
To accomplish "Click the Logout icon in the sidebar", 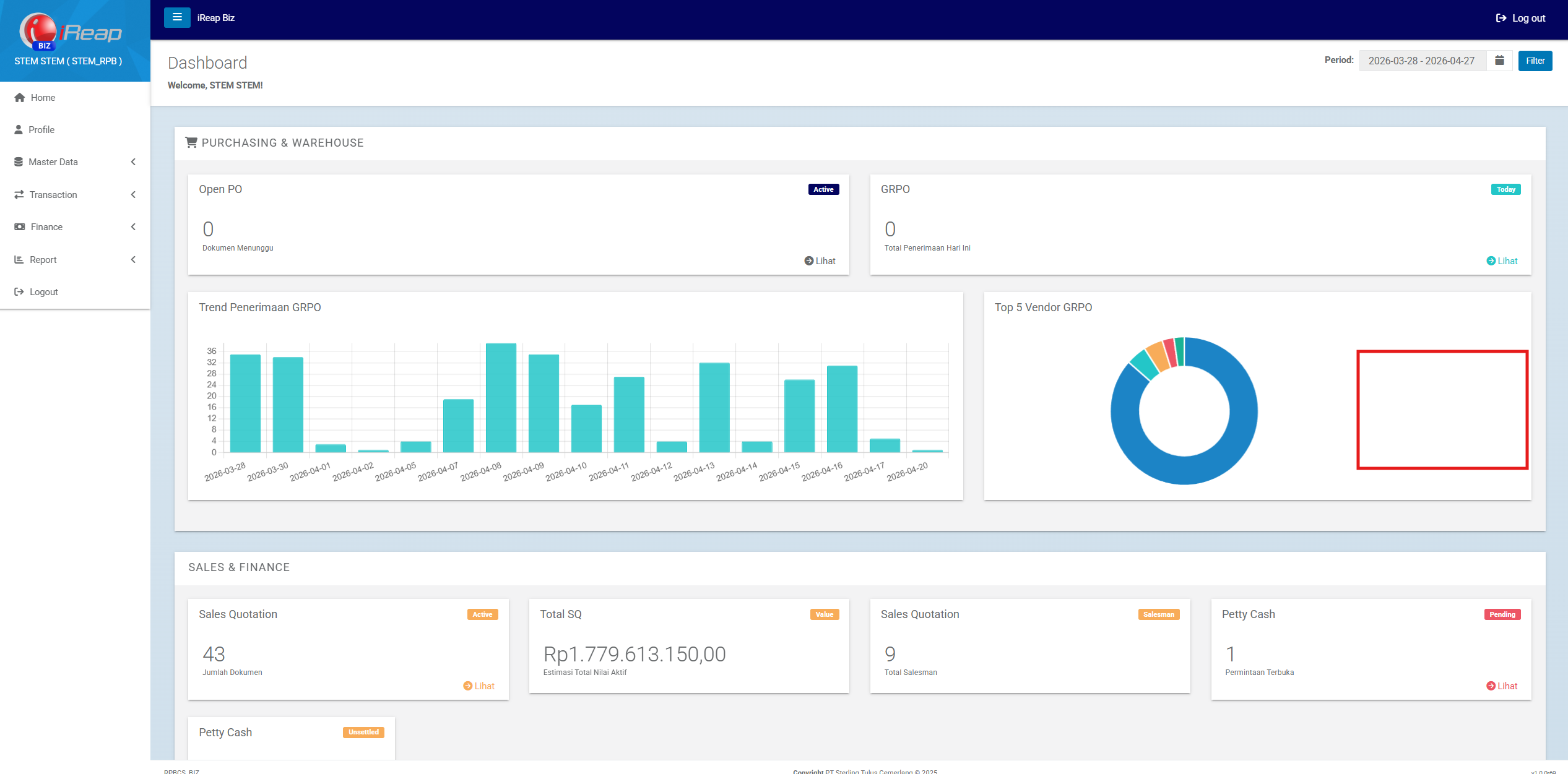I will (x=19, y=291).
